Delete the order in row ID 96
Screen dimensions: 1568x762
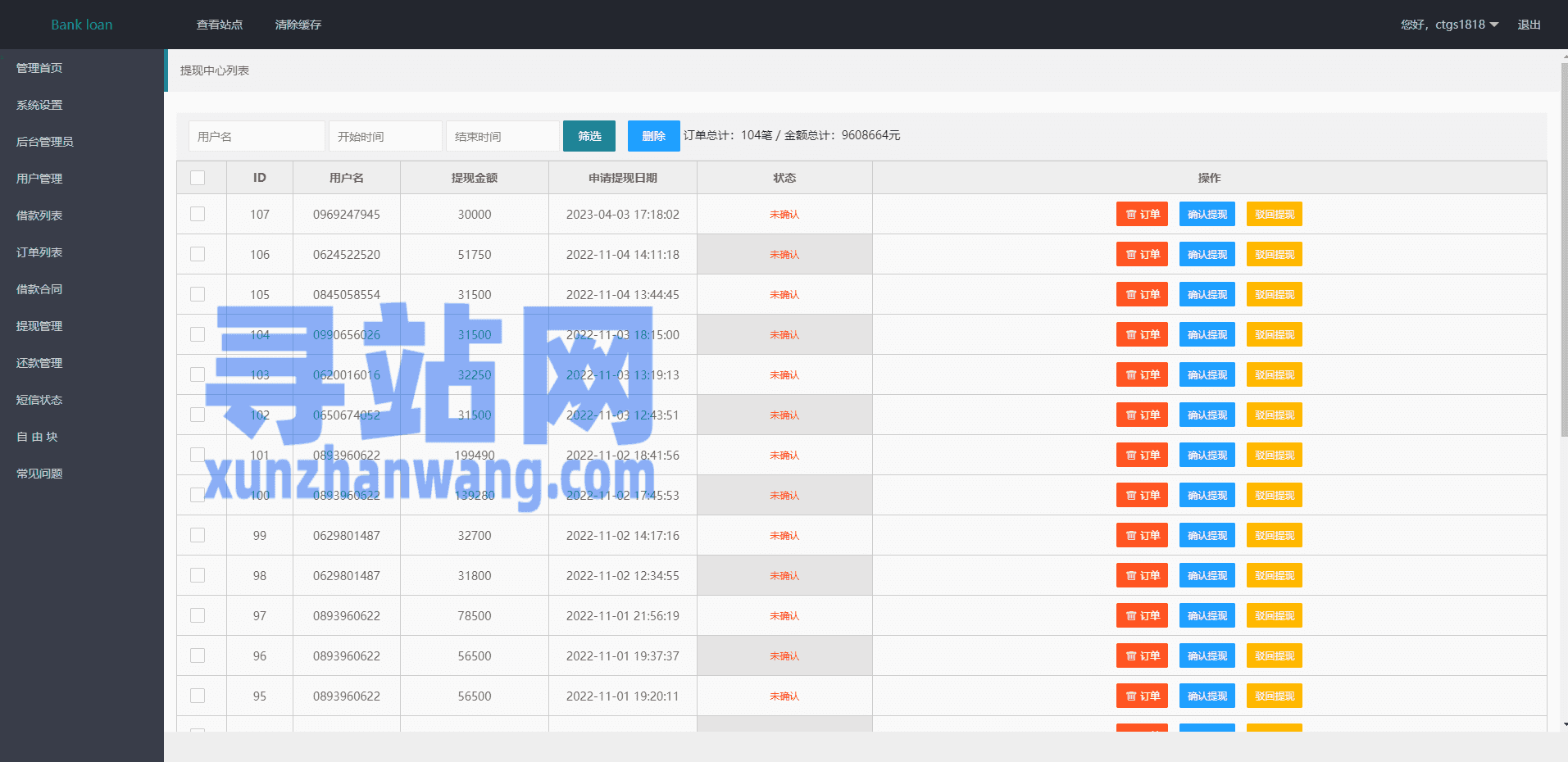coord(1142,656)
